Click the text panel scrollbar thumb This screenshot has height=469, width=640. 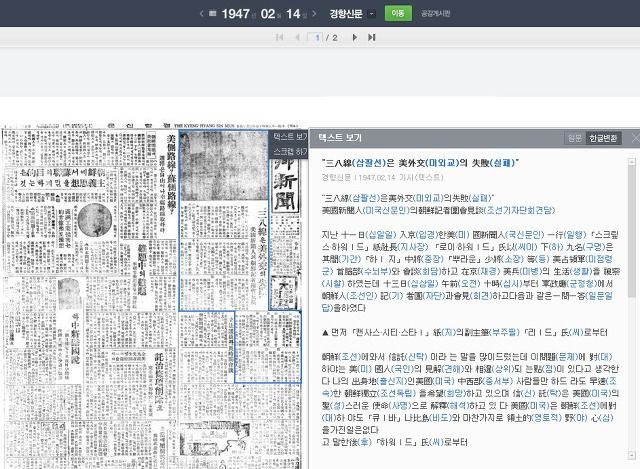632,231
